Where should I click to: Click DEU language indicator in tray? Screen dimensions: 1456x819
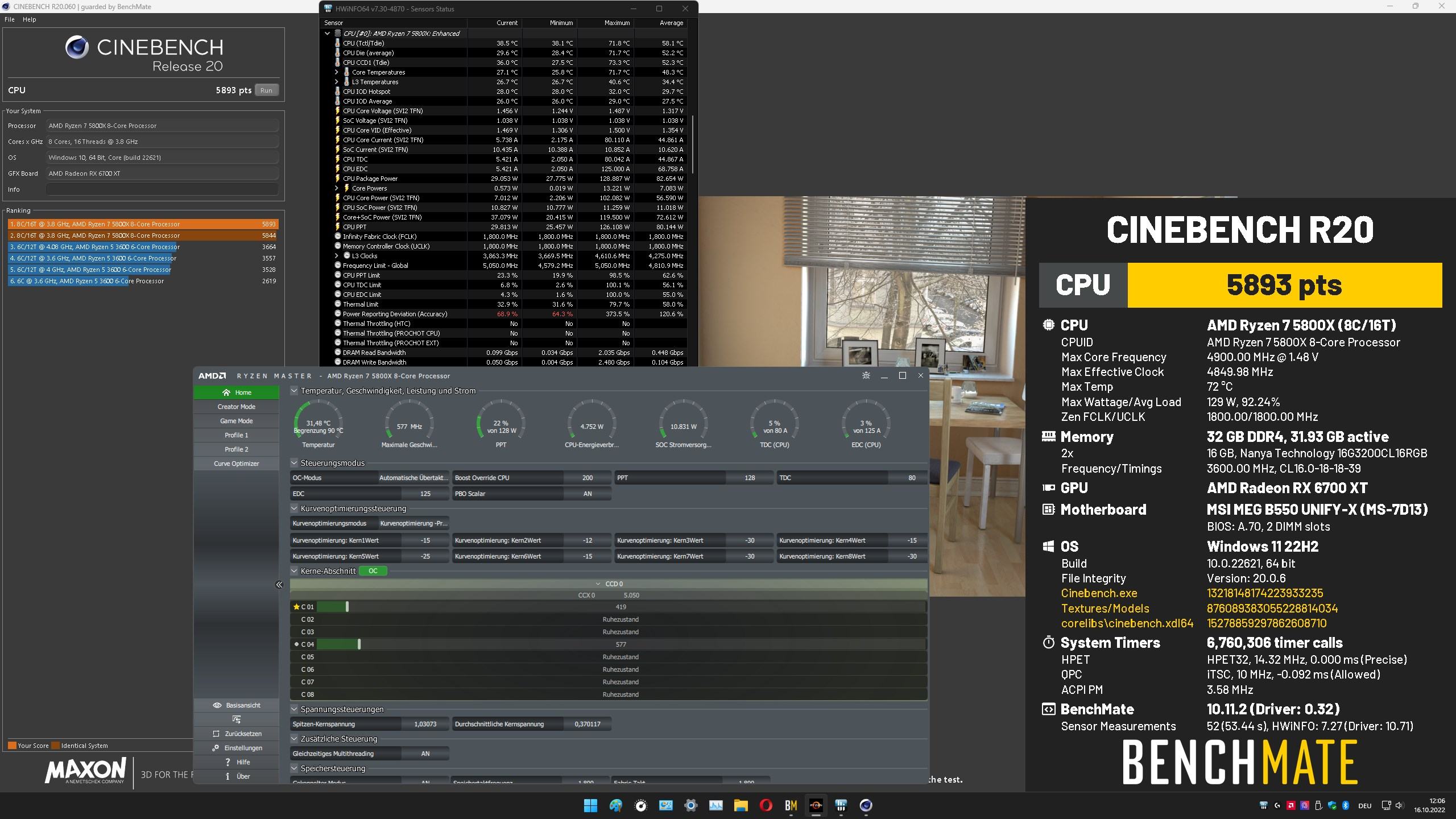point(1365,805)
